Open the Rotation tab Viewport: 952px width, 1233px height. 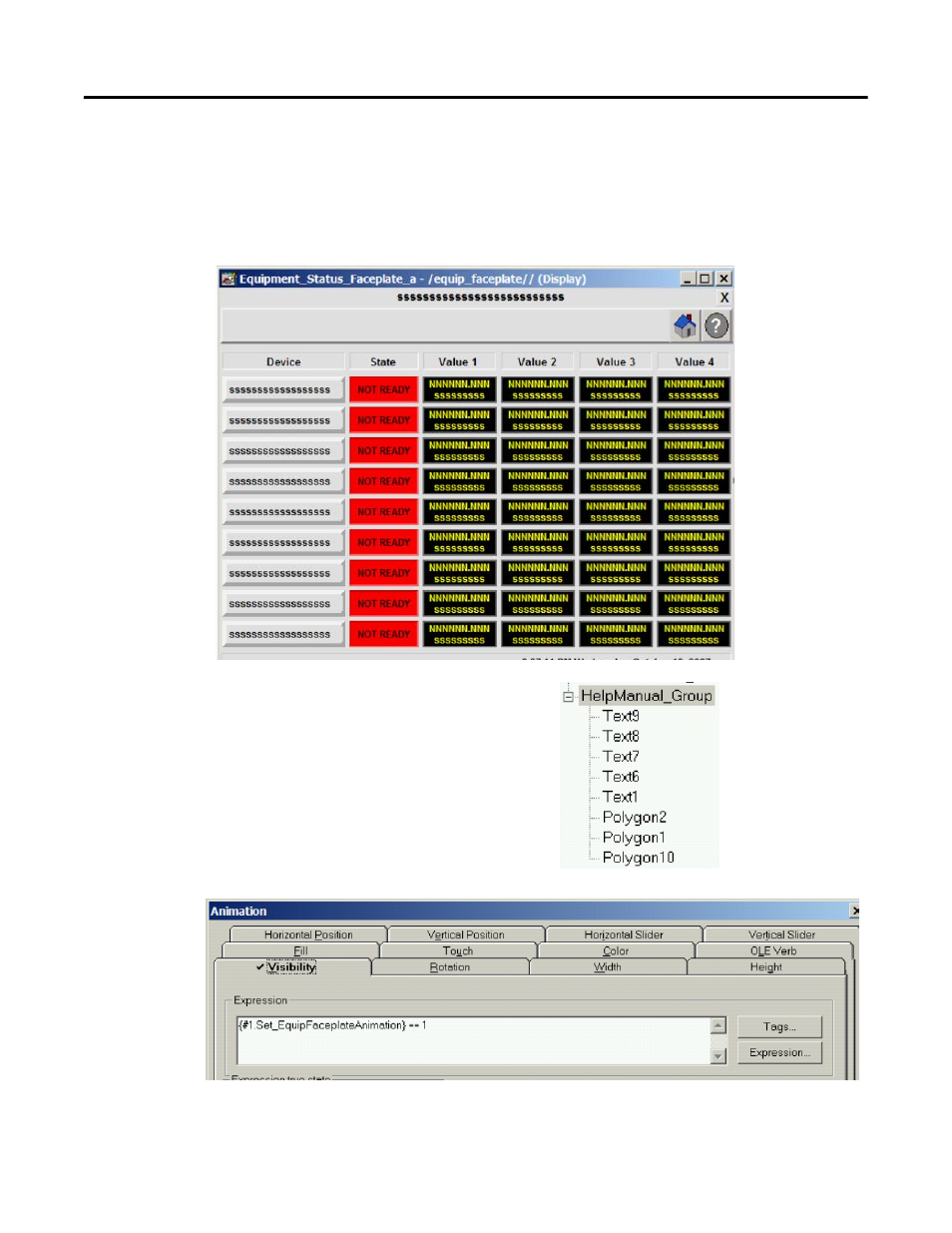tap(450, 966)
